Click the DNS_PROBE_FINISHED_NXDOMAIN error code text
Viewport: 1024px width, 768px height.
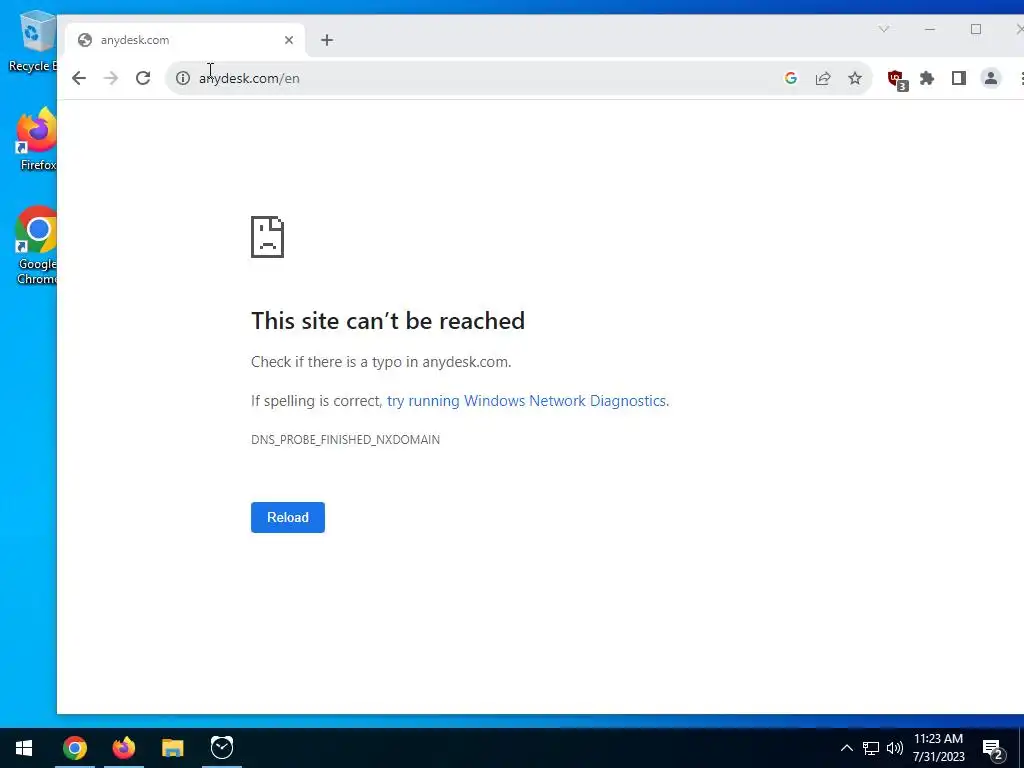345,440
